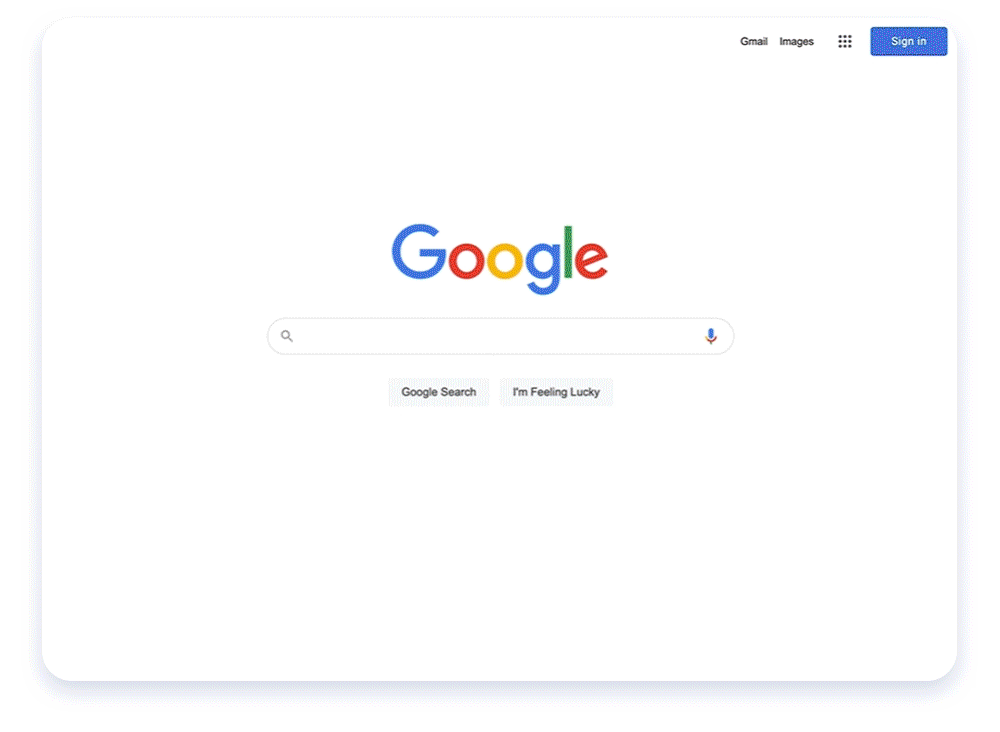Screen dimensions: 1000x732
Task: Click search field area beside the magnifier
Action: coord(338,336)
